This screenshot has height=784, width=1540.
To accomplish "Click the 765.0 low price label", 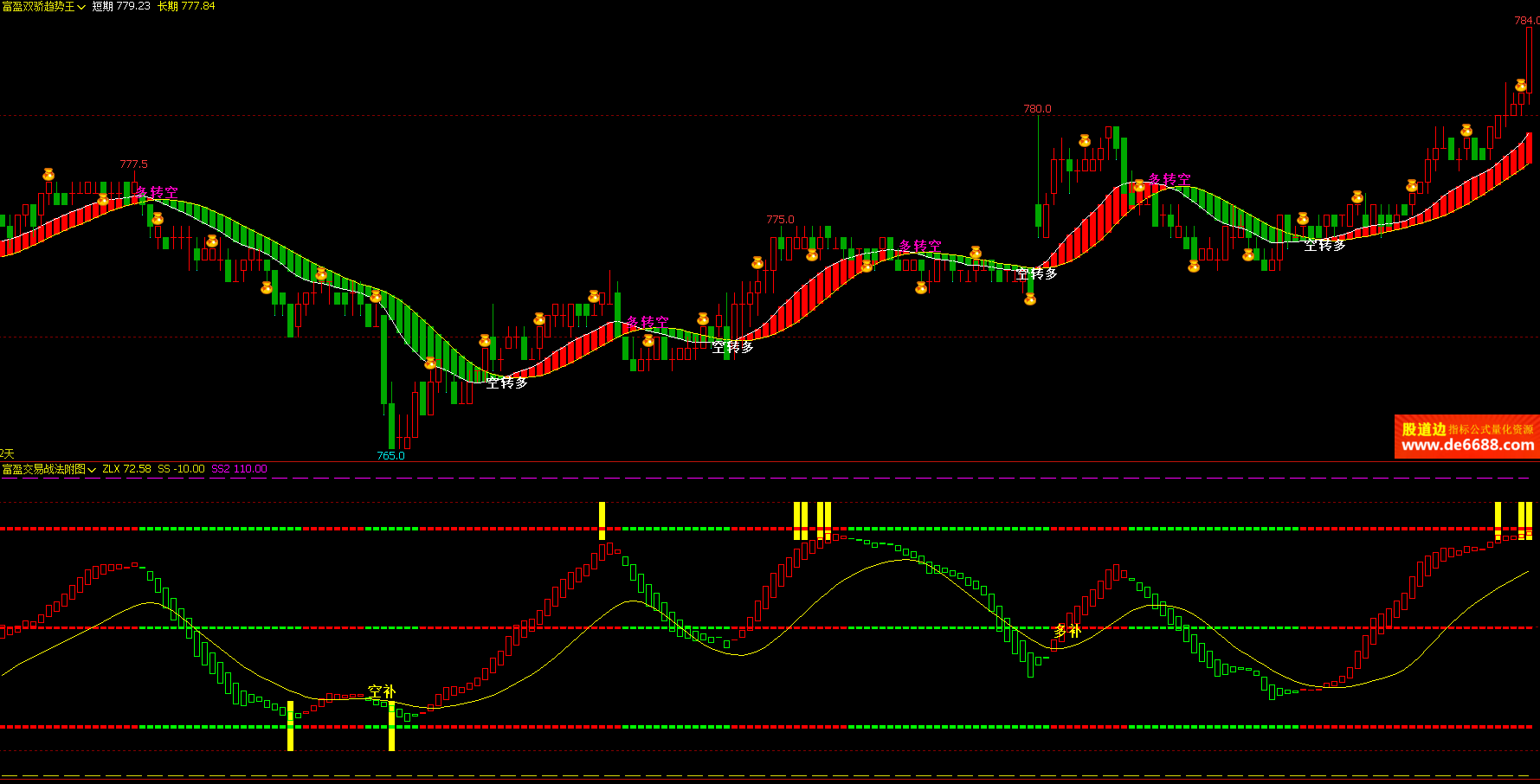I will pyautogui.click(x=390, y=456).
